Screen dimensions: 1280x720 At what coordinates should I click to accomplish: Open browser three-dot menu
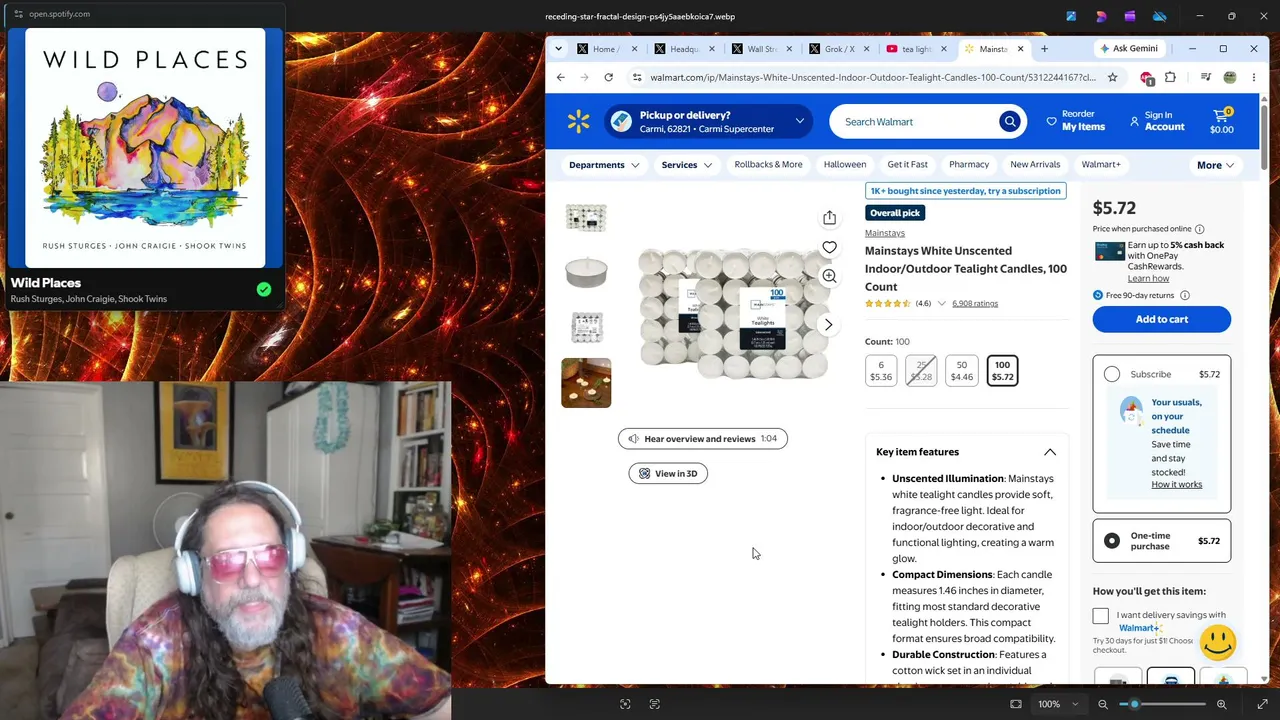coord(1254,77)
